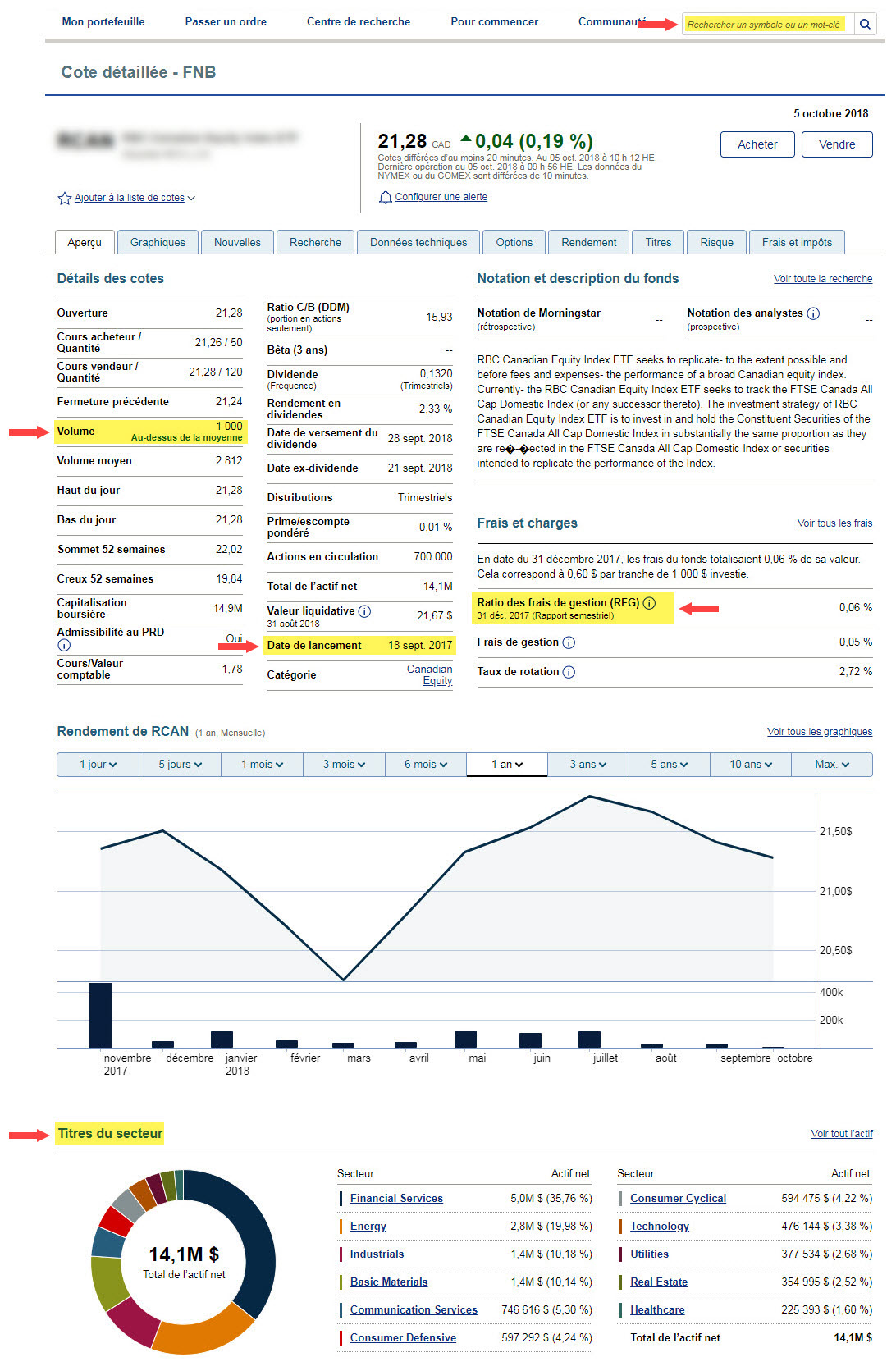Follow the Voir tous les frais link
The width and height of the screenshot is (896, 1371).
[834, 523]
